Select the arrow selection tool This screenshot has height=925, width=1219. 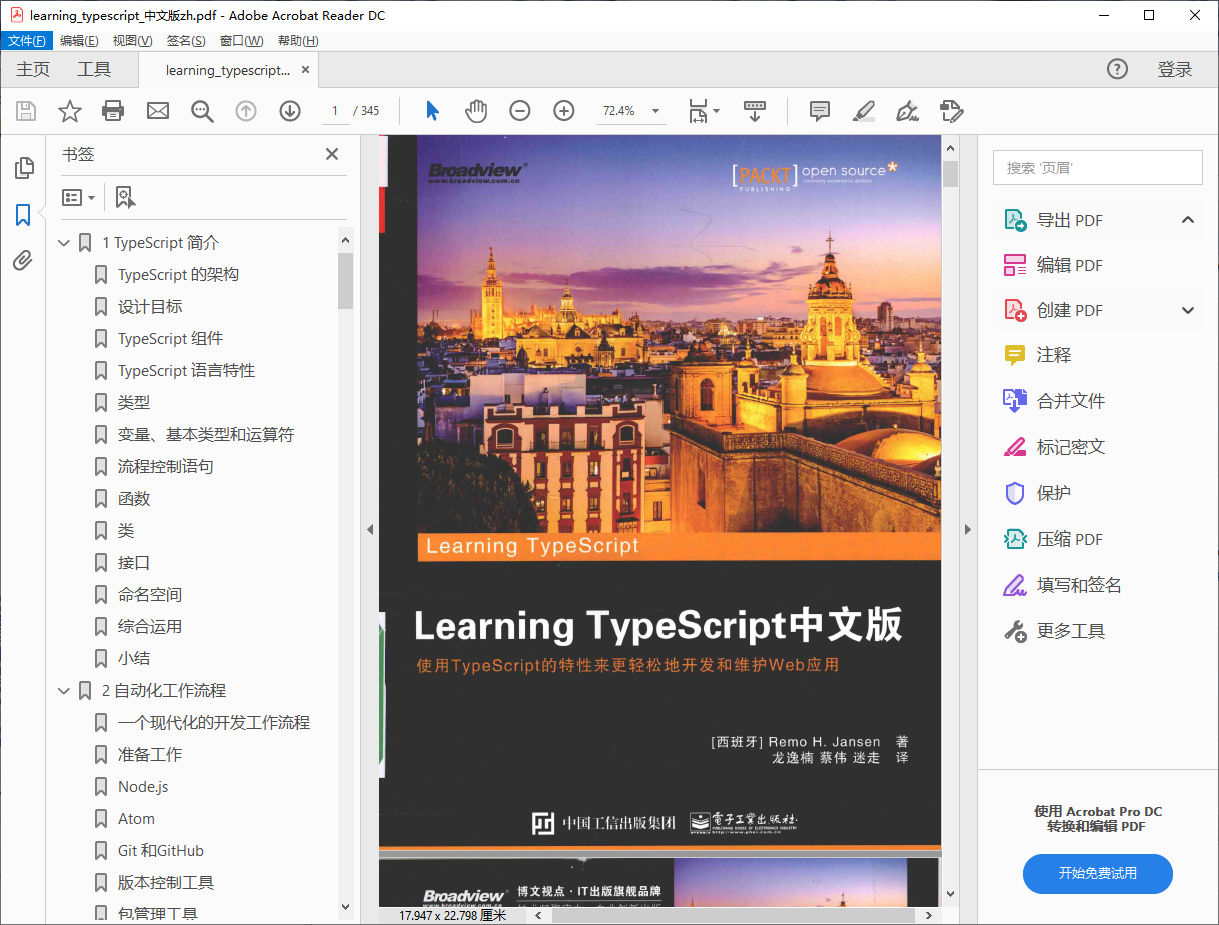click(x=432, y=111)
